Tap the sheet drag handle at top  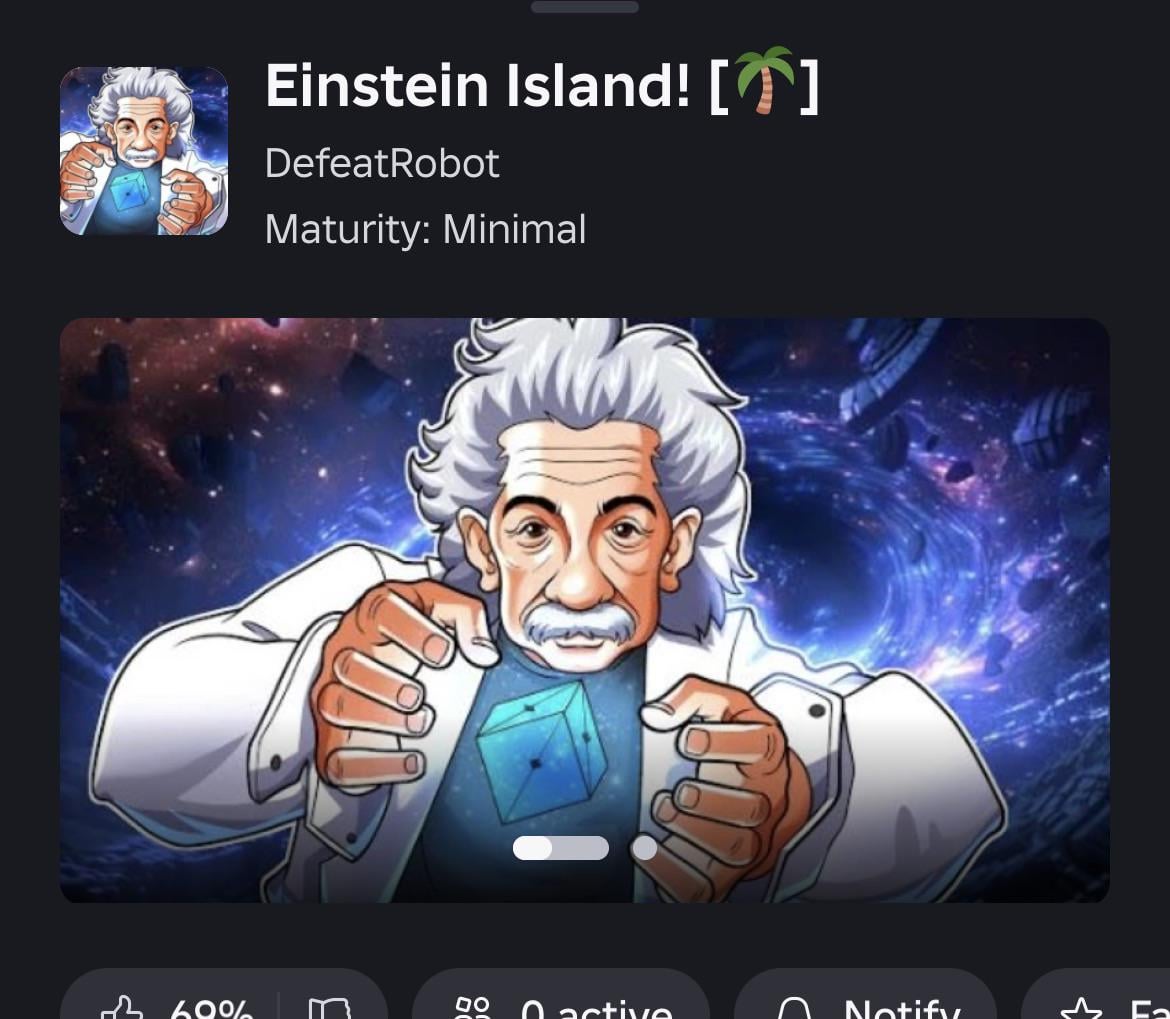584,7
